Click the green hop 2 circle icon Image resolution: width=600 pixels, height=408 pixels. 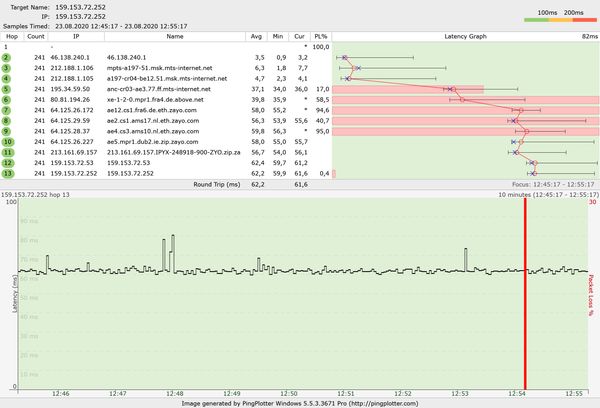pyautogui.click(x=6, y=58)
